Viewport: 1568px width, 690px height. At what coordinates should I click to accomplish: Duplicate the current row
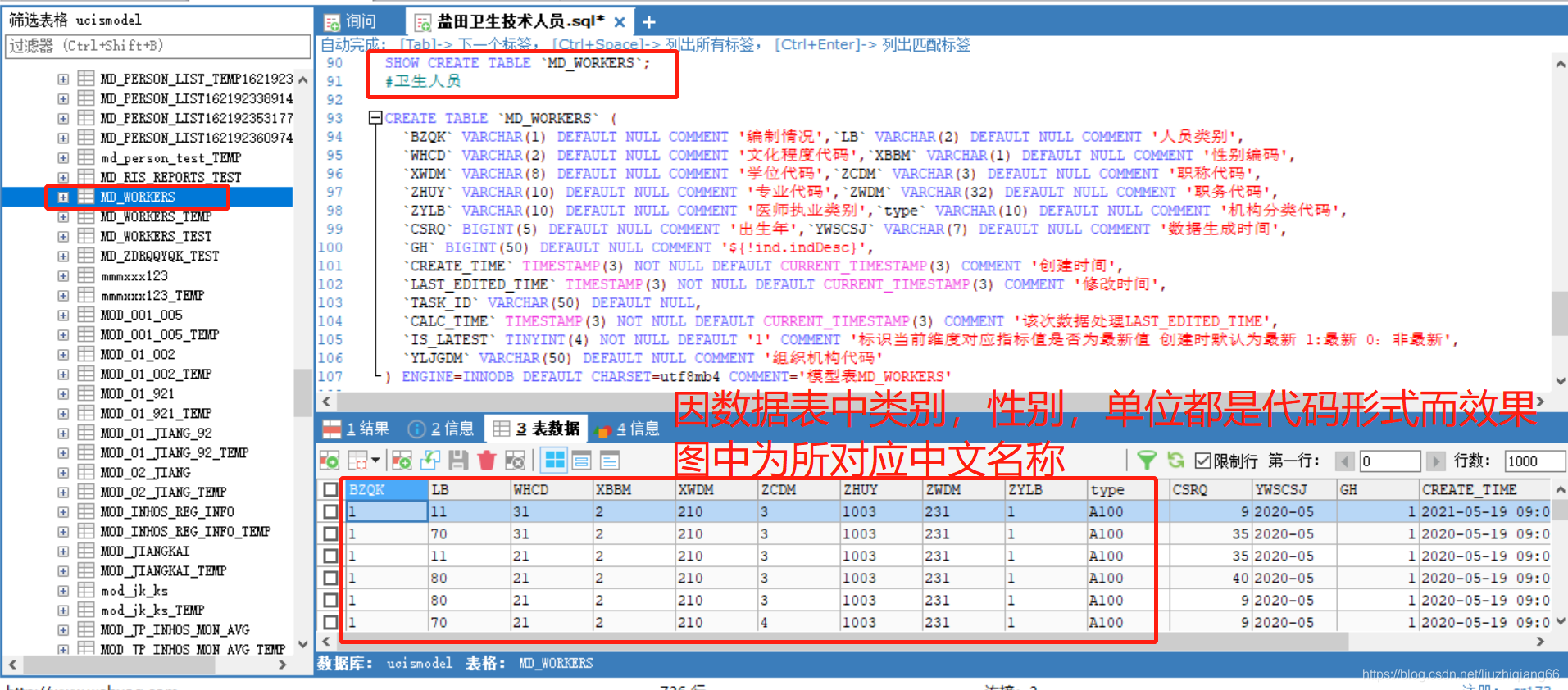[x=430, y=461]
